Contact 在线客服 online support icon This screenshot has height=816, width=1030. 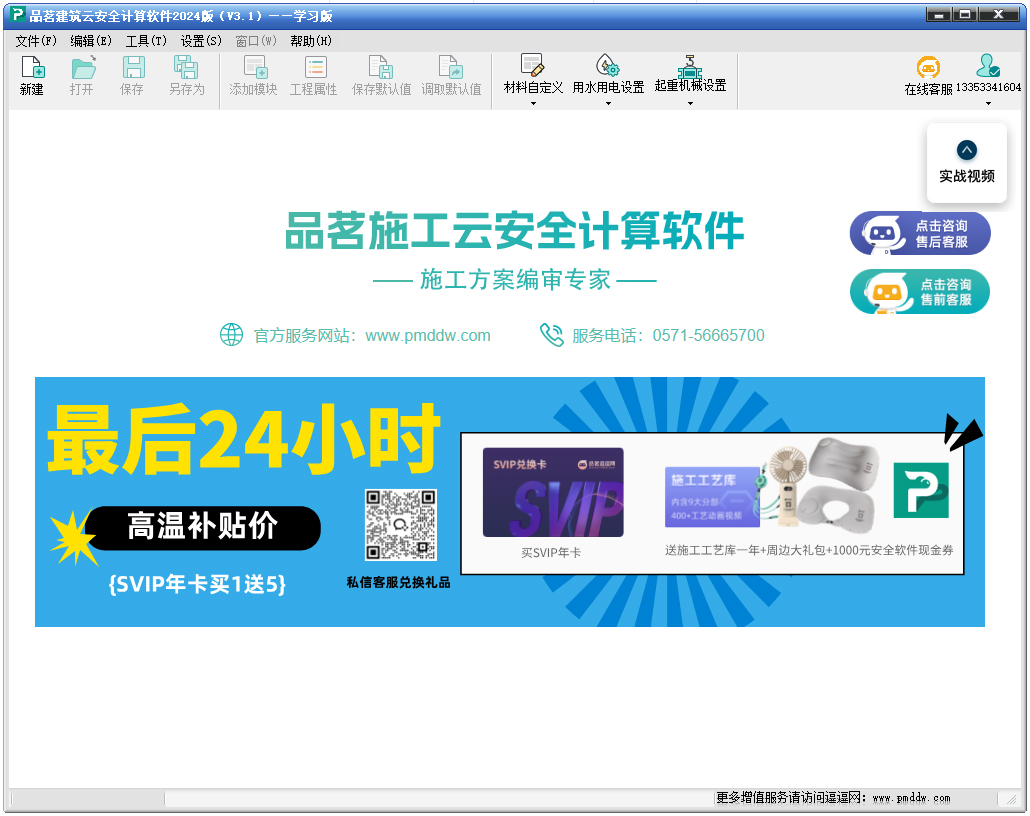point(928,67)
